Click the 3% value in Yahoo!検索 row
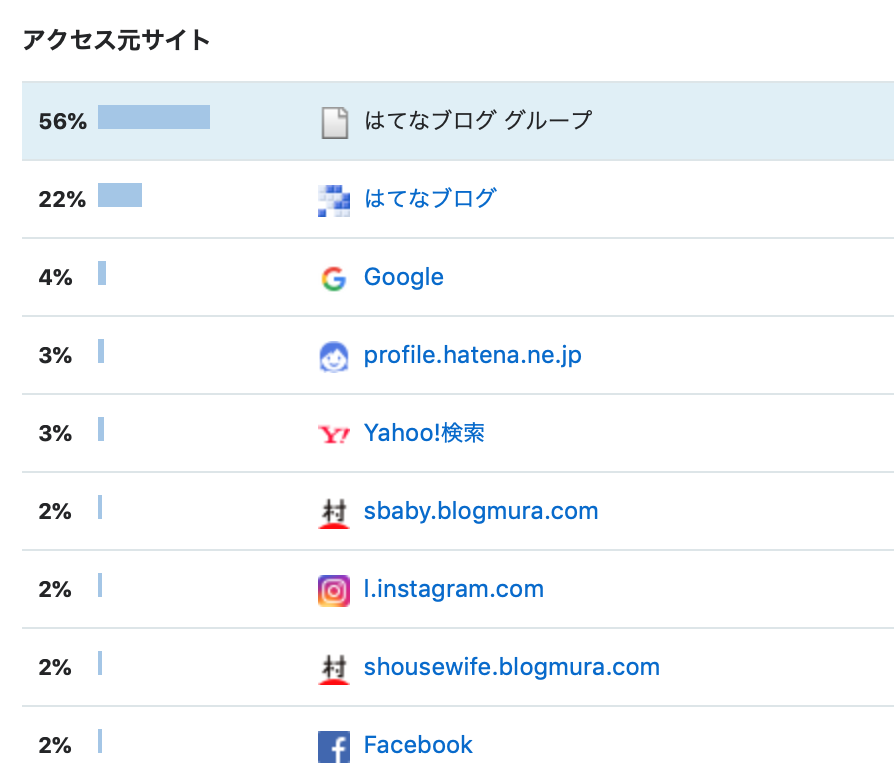Screen dimensions: 894x774 [55, 434]
